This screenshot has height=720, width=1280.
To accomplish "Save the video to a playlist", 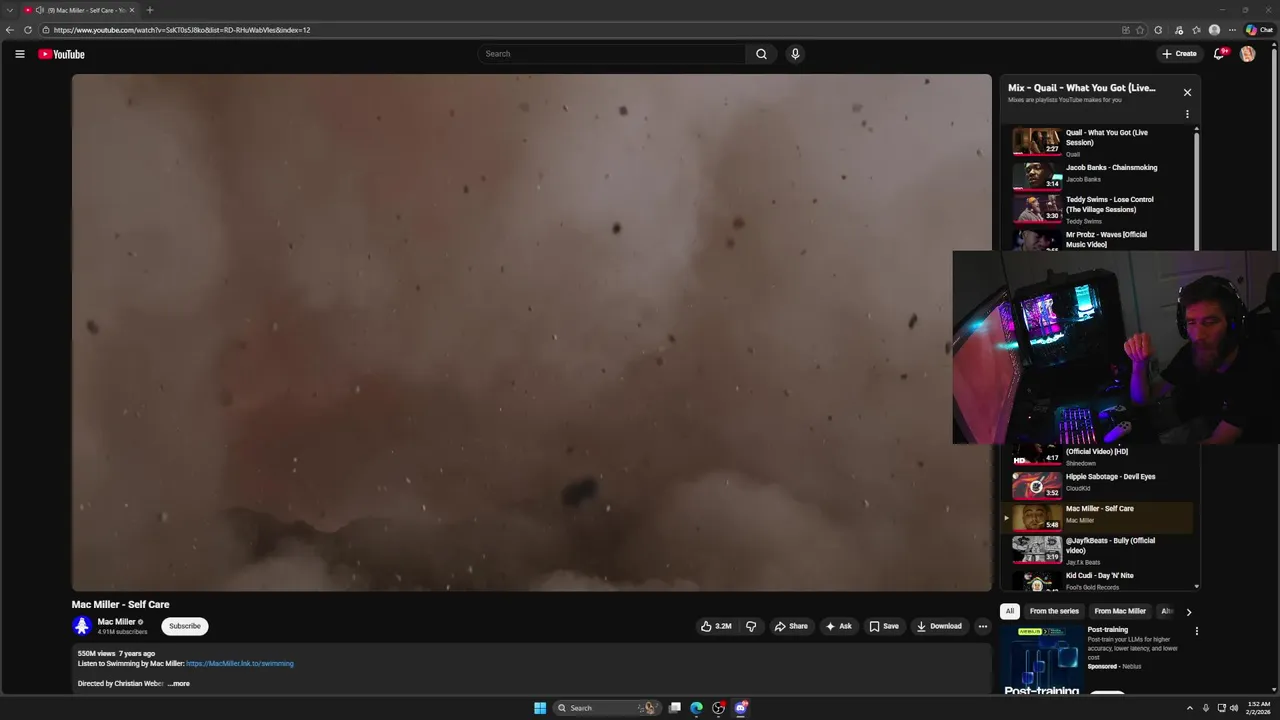I will (x=883, y=626).
